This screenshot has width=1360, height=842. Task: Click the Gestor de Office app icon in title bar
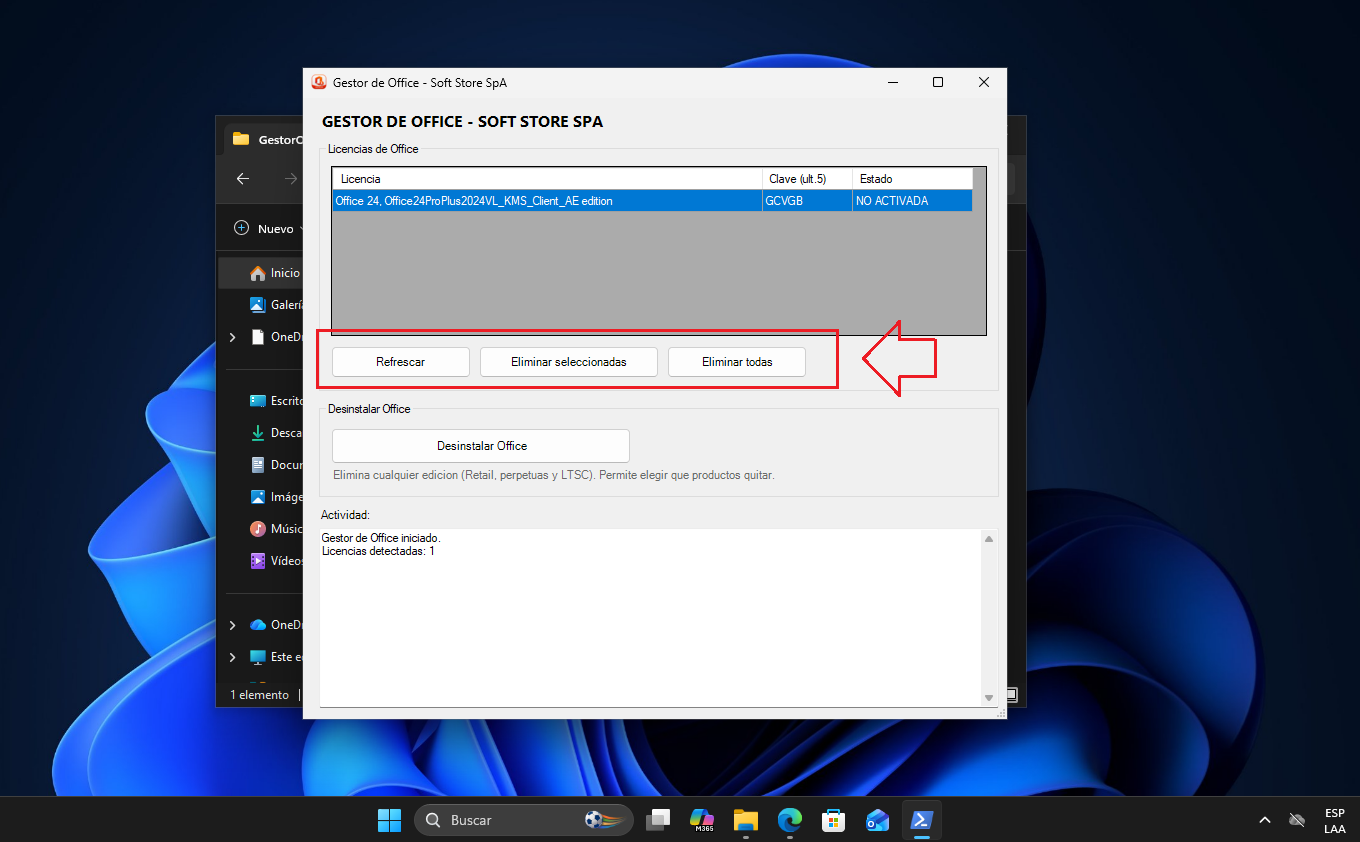click(x=319, y=82)
